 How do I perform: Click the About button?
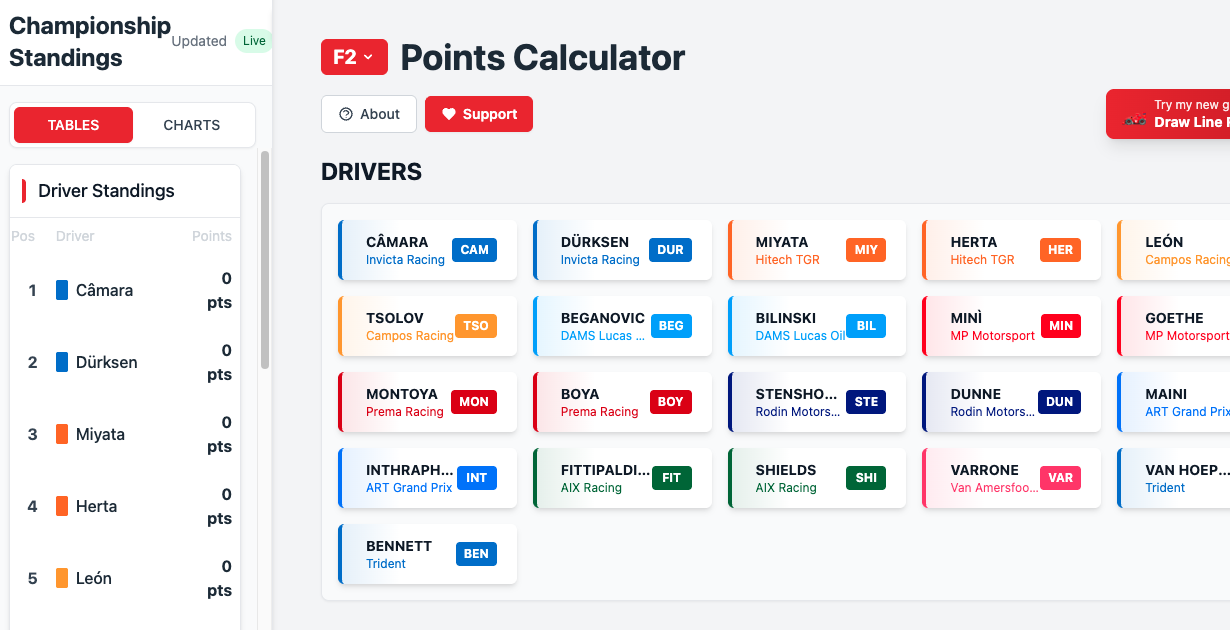pos(369,113)
